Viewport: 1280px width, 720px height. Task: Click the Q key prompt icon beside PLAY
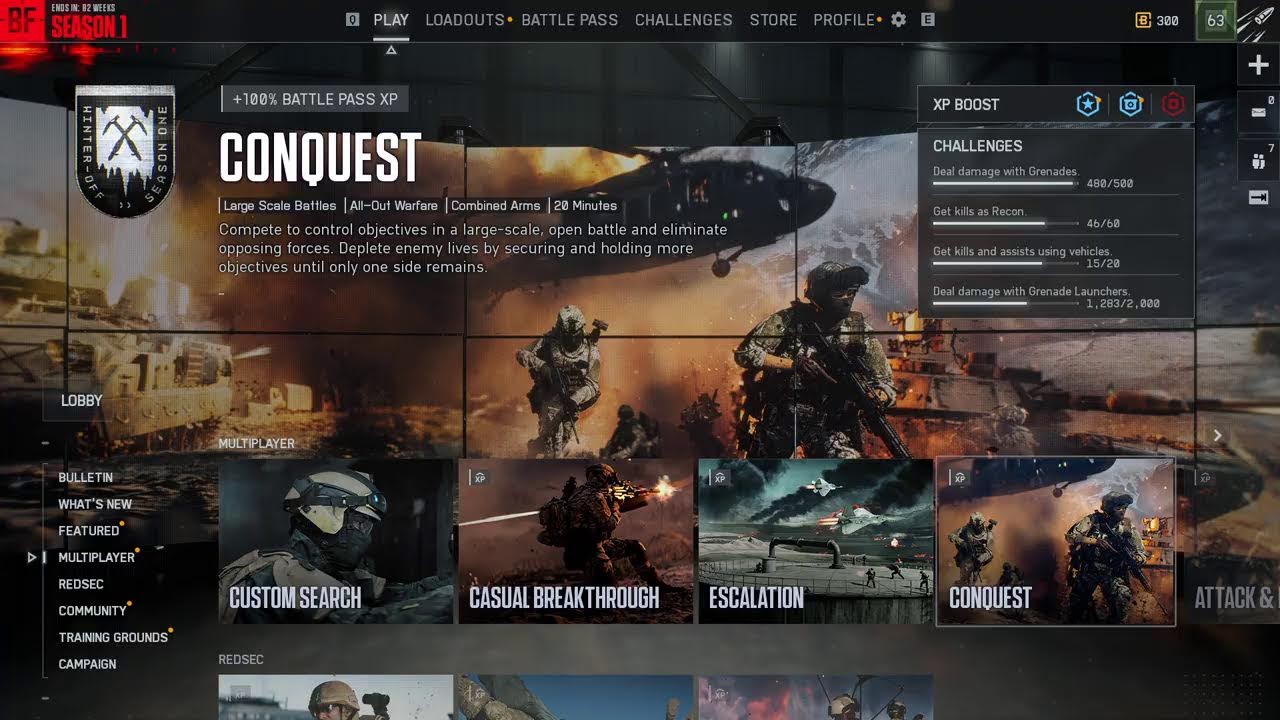[352, 19]
